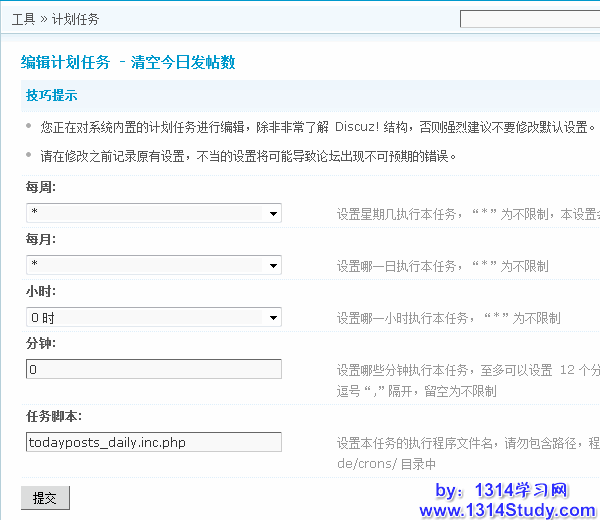Click the 小时: field label
This screenshot has width=600, height=520.
click(41, 291)
